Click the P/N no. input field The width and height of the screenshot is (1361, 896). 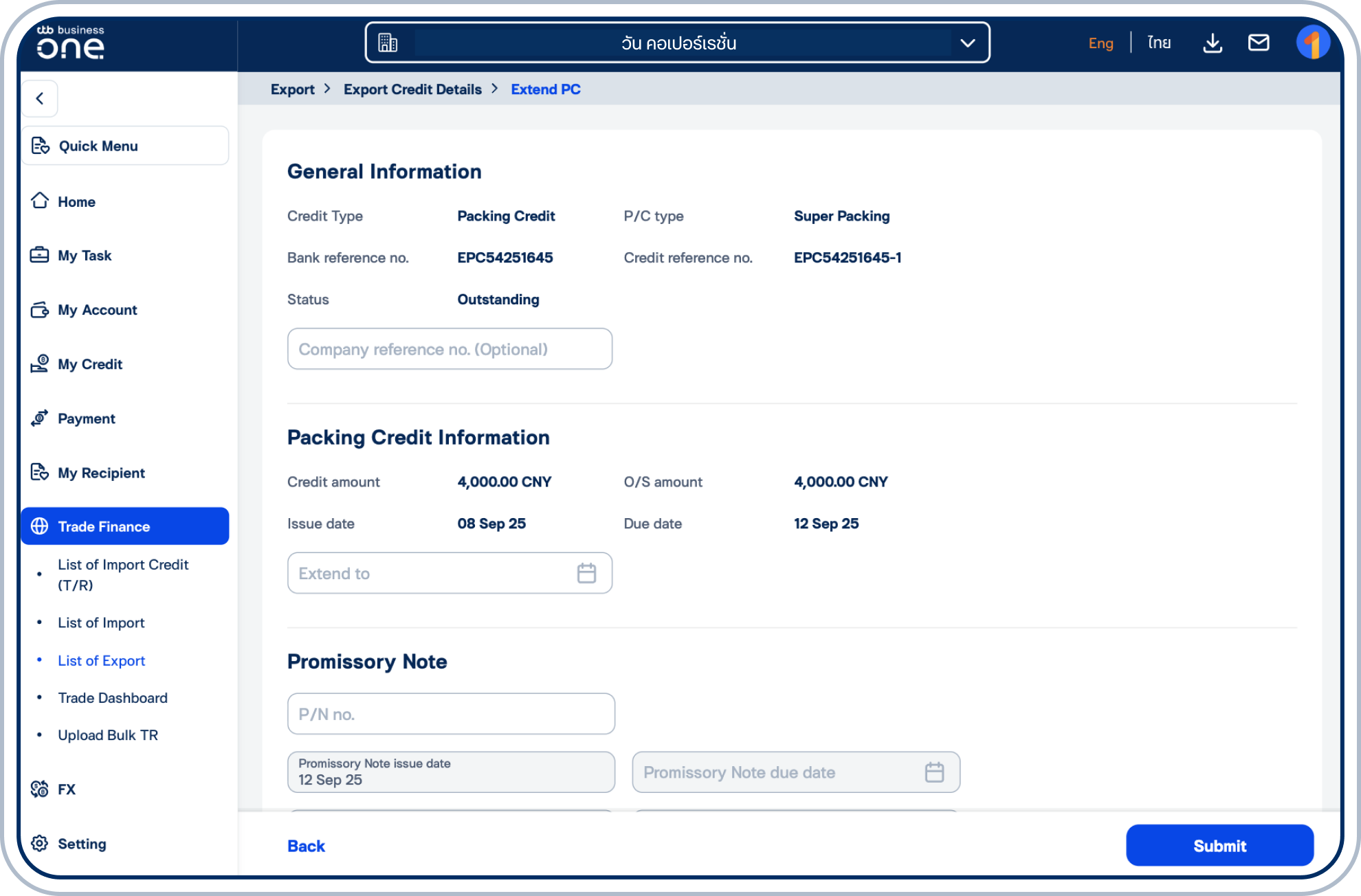451,714
